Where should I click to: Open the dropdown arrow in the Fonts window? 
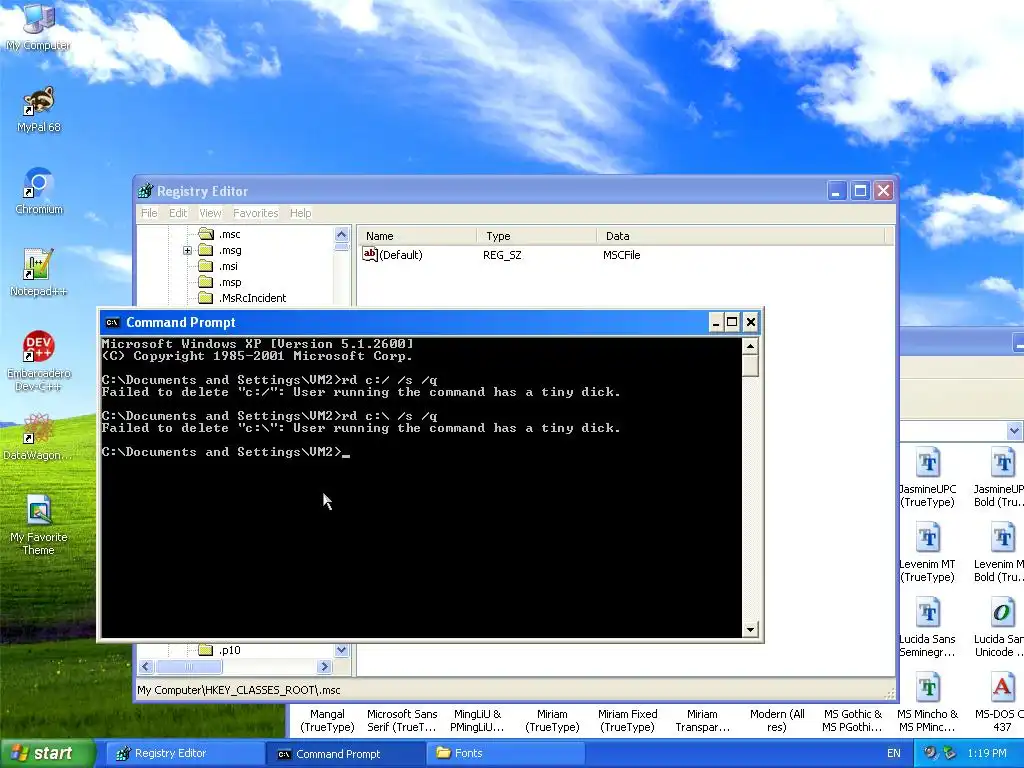[x=1014, y=431]
